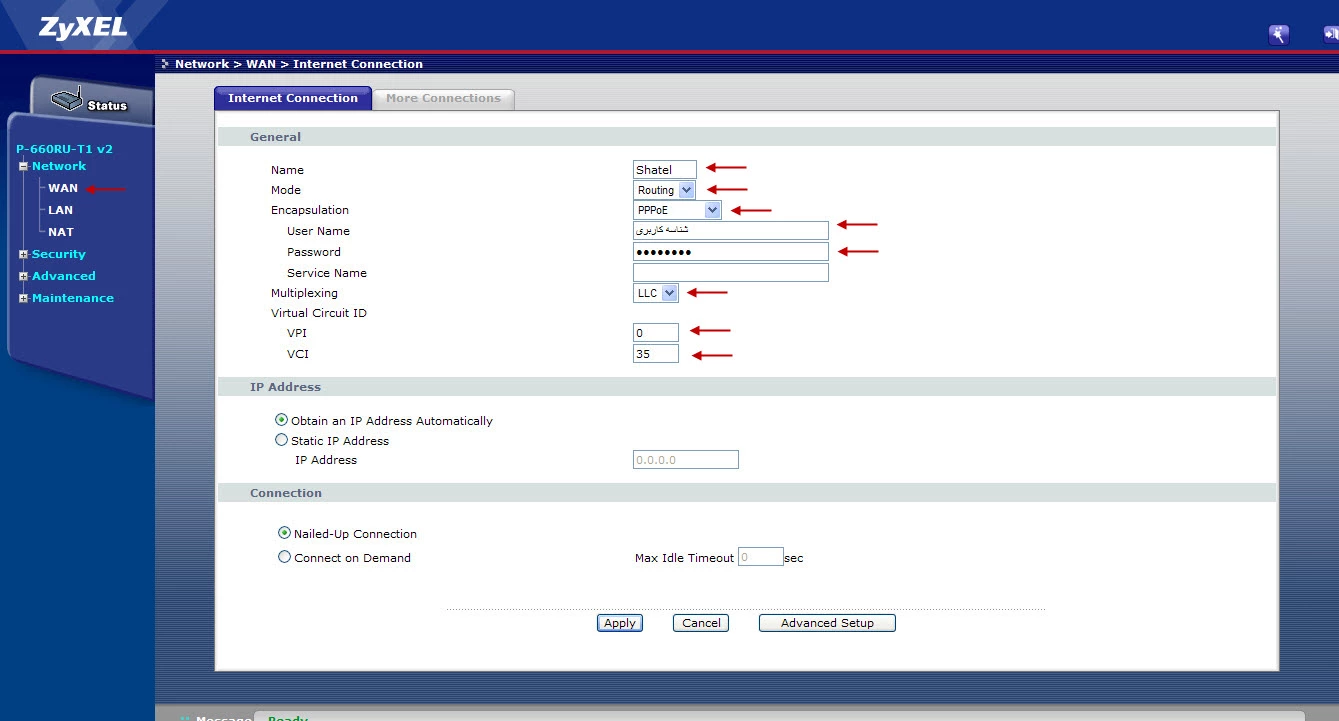Image resolution: width=1339 pixels, height=721 pixels.
Task: Click the Virtual Circuit ID label
Action: 319,313
